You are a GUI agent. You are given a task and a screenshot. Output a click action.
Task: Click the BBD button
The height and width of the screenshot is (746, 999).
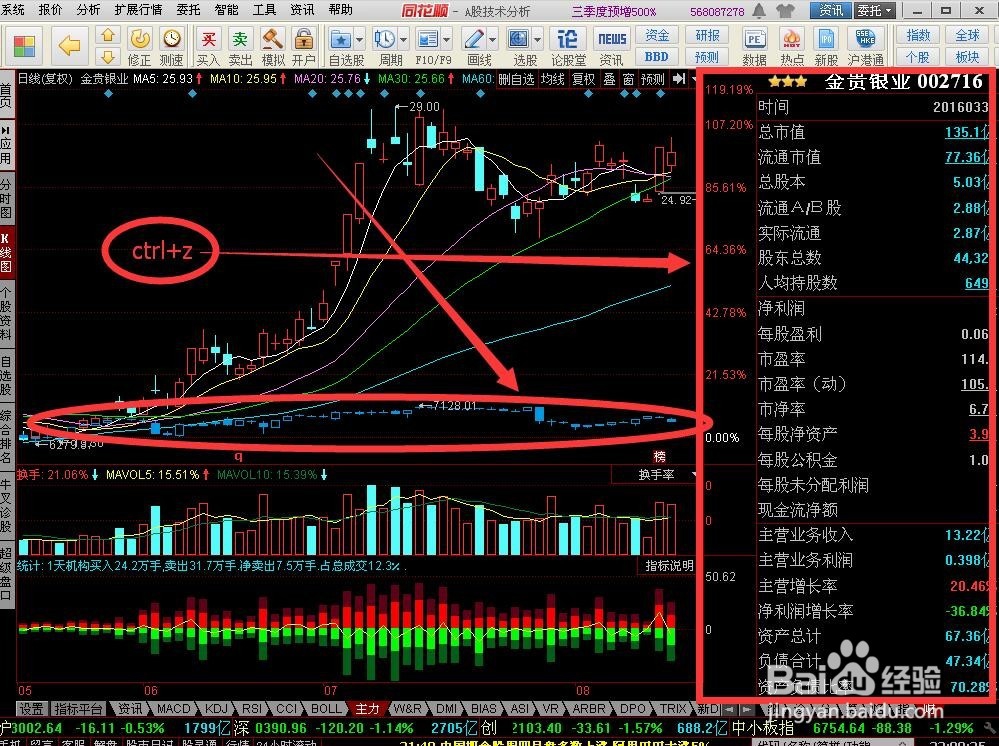(657, 57)
